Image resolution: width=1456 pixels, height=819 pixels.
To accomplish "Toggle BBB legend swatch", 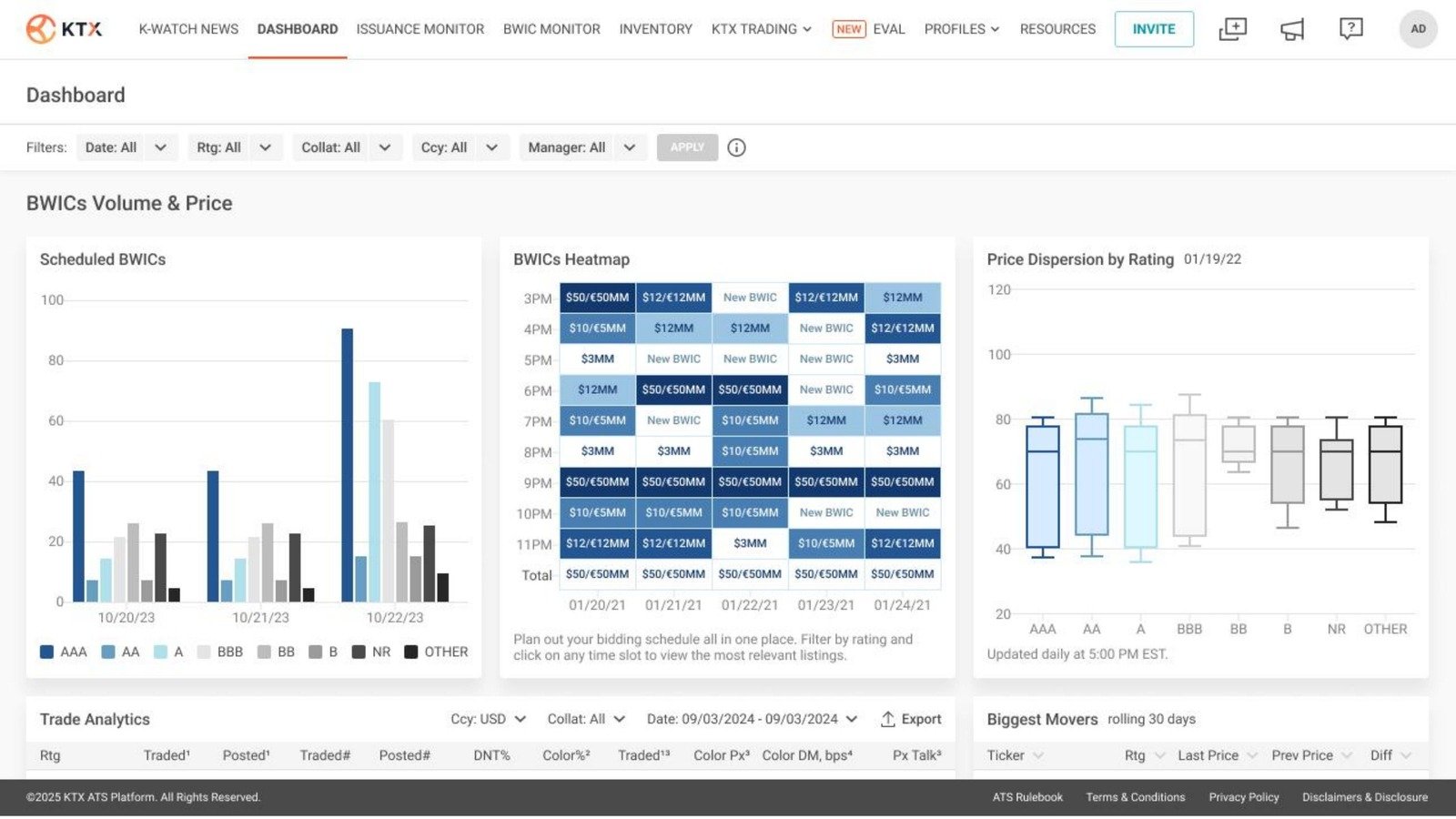I will click(x=204, y=652).
